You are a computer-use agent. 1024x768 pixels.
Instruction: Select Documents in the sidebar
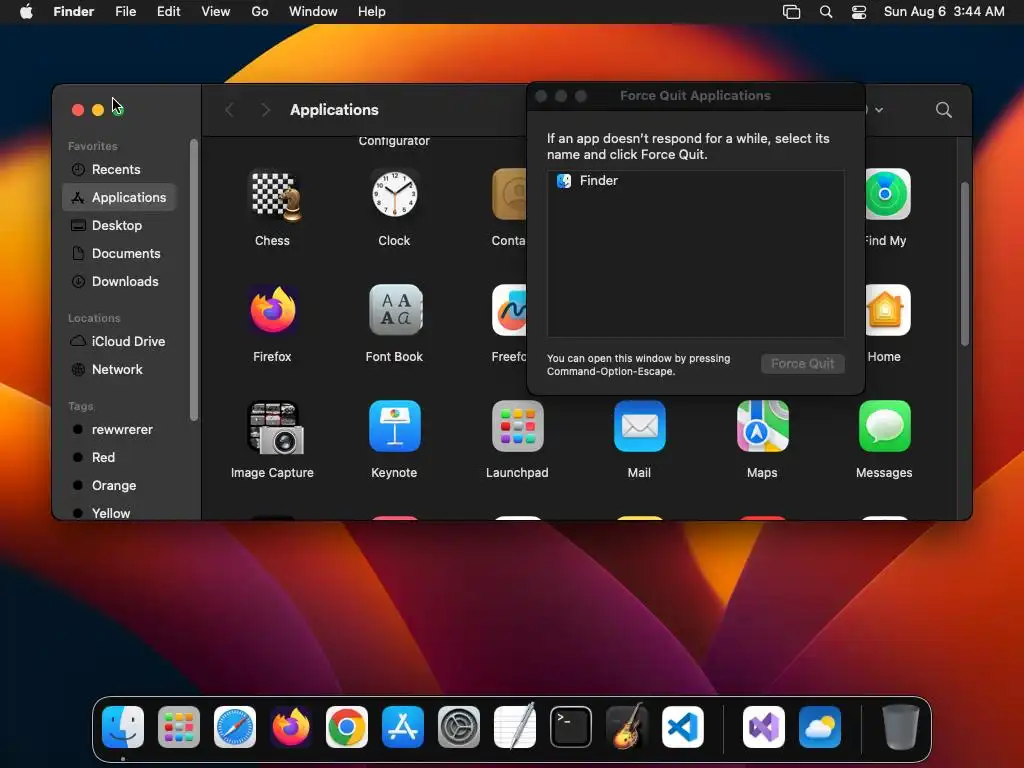[x=119, y=253]
